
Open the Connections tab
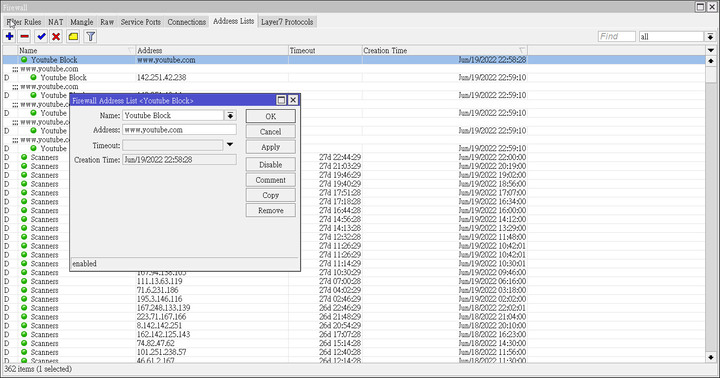pos(186,22)
